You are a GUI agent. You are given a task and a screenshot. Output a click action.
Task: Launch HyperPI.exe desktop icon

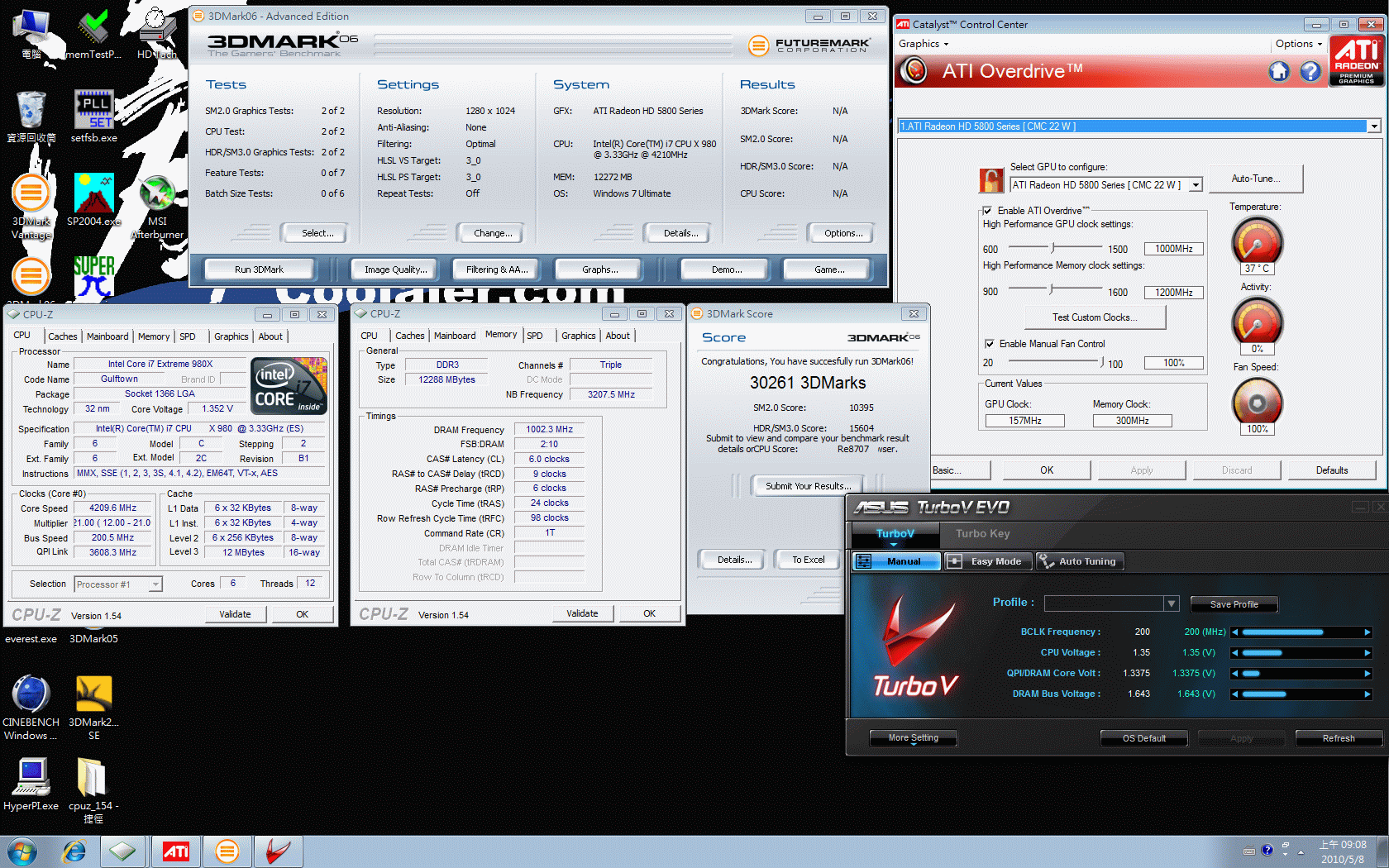coord(31,784)
